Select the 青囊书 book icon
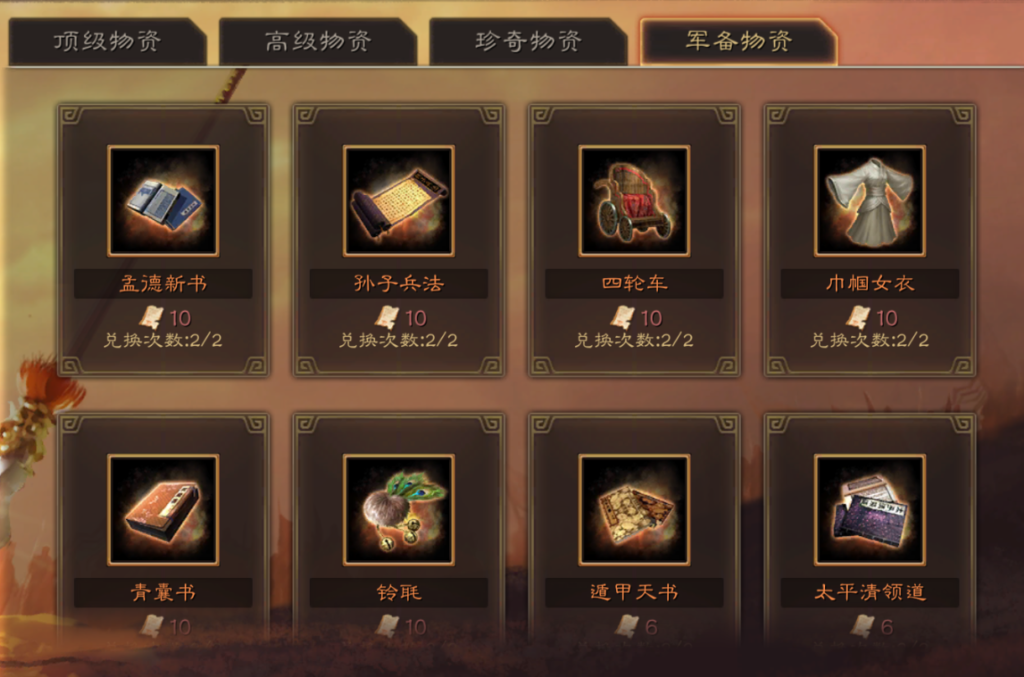1024x677 pixels. pos(163,510)
